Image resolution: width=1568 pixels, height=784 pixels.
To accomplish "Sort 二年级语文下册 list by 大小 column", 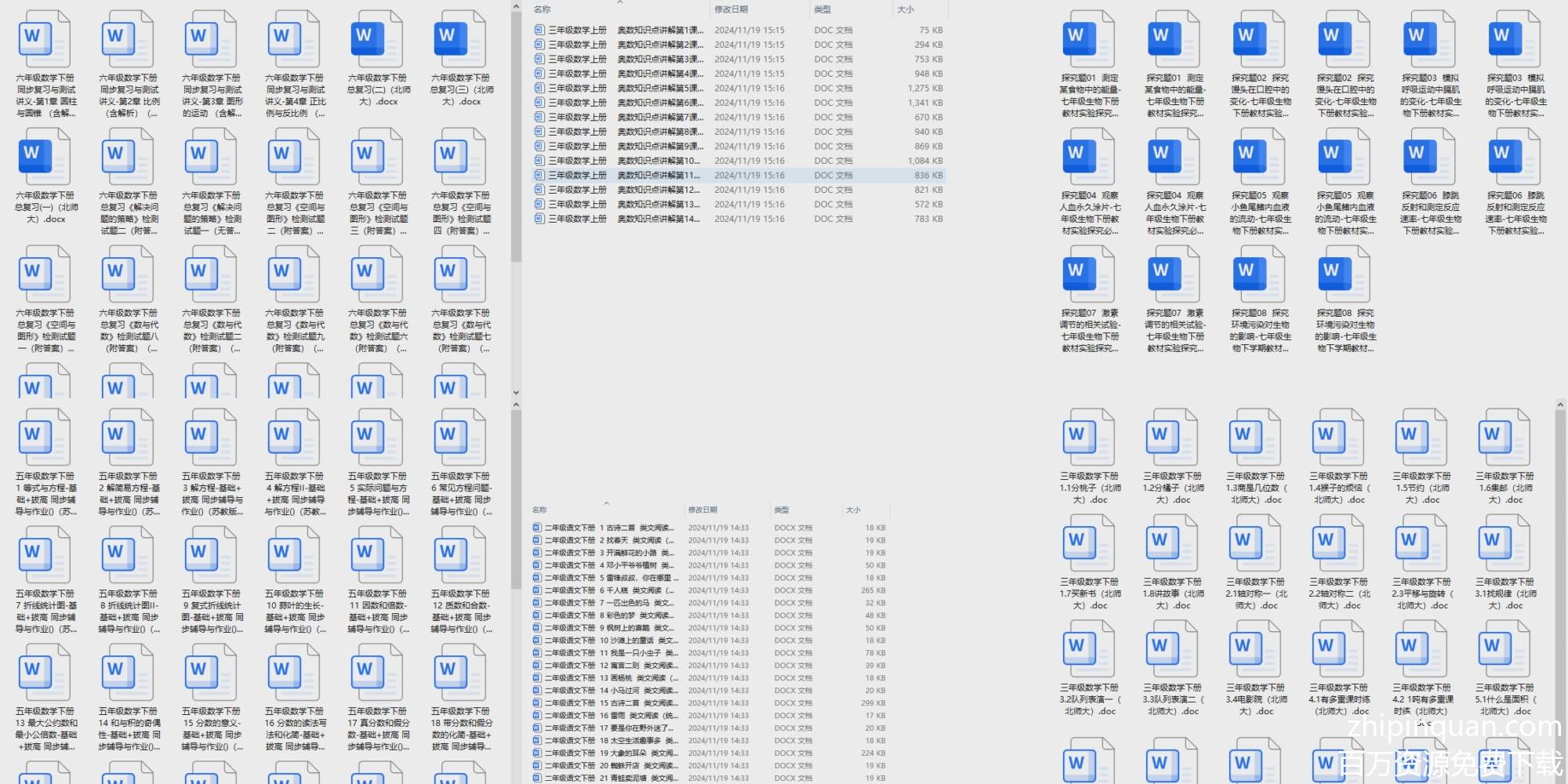I will coord(853,510).
